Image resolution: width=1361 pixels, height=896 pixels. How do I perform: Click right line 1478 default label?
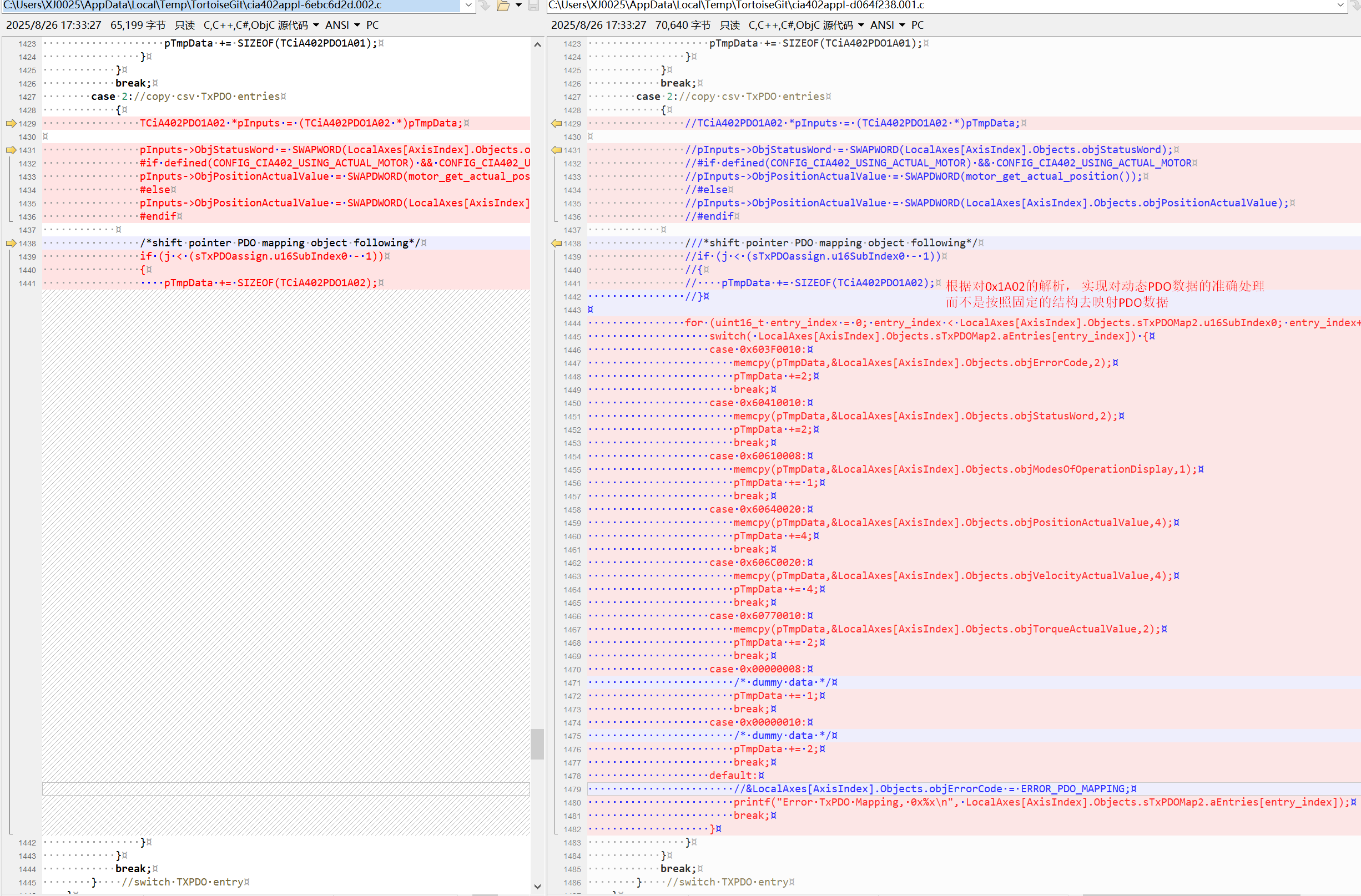pos(734,776)
